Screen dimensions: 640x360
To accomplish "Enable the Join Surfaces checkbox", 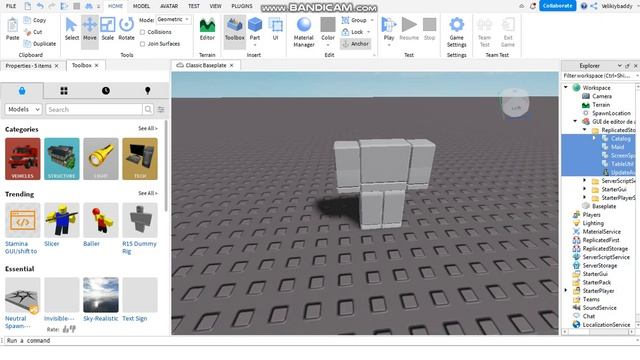I will 142,44.
